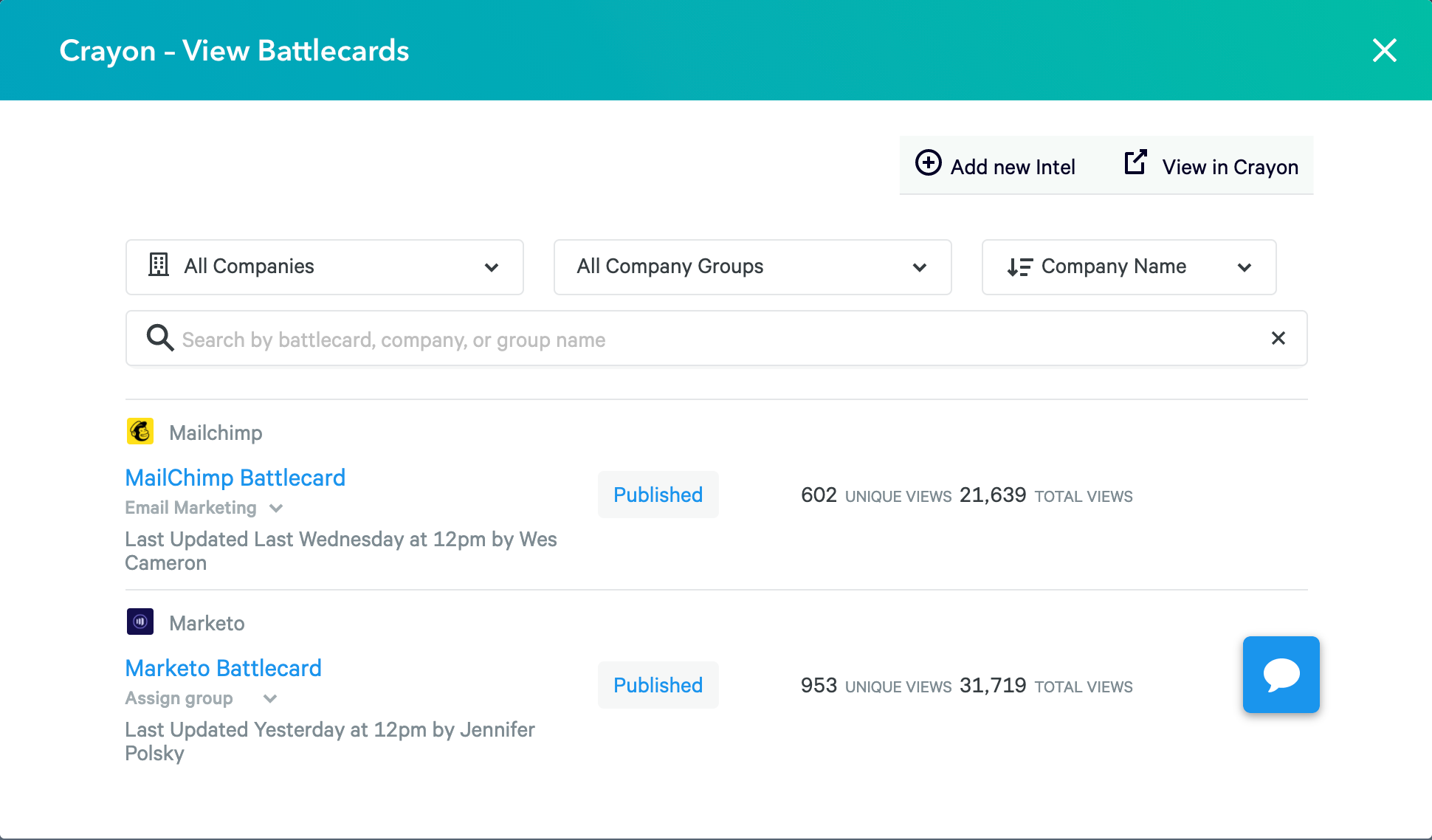Click the building icon in All Companies
Screen dimensions: 1432x840
[159, 265]
